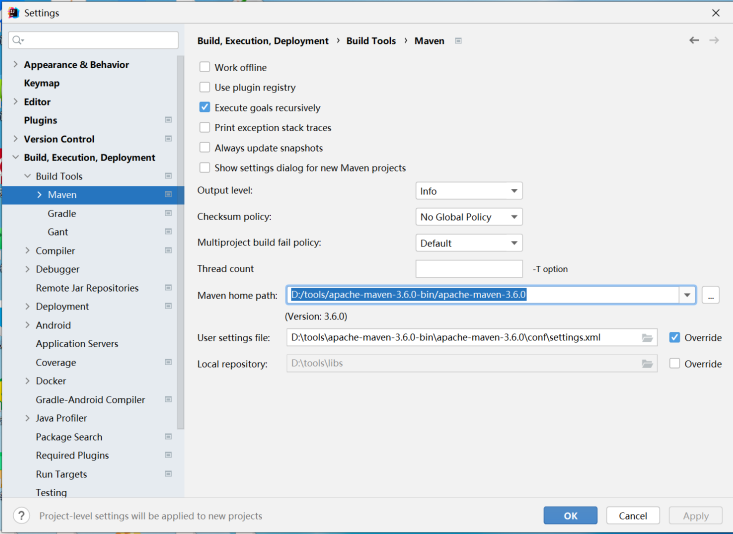Open the Checksum policy dropdown
Screen dimensions: 733x534
469,217
